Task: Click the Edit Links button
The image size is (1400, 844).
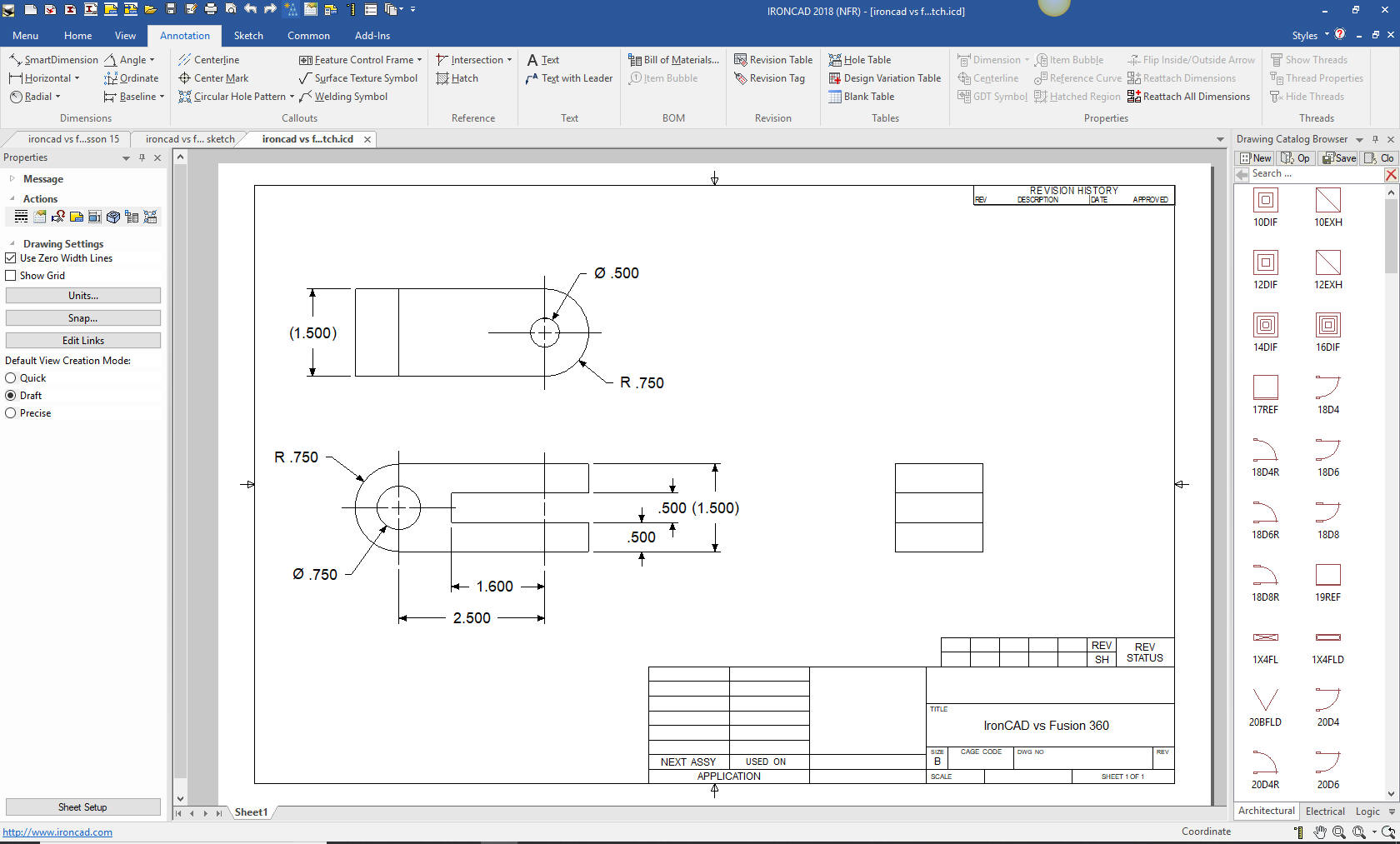Action: (83, 341)
